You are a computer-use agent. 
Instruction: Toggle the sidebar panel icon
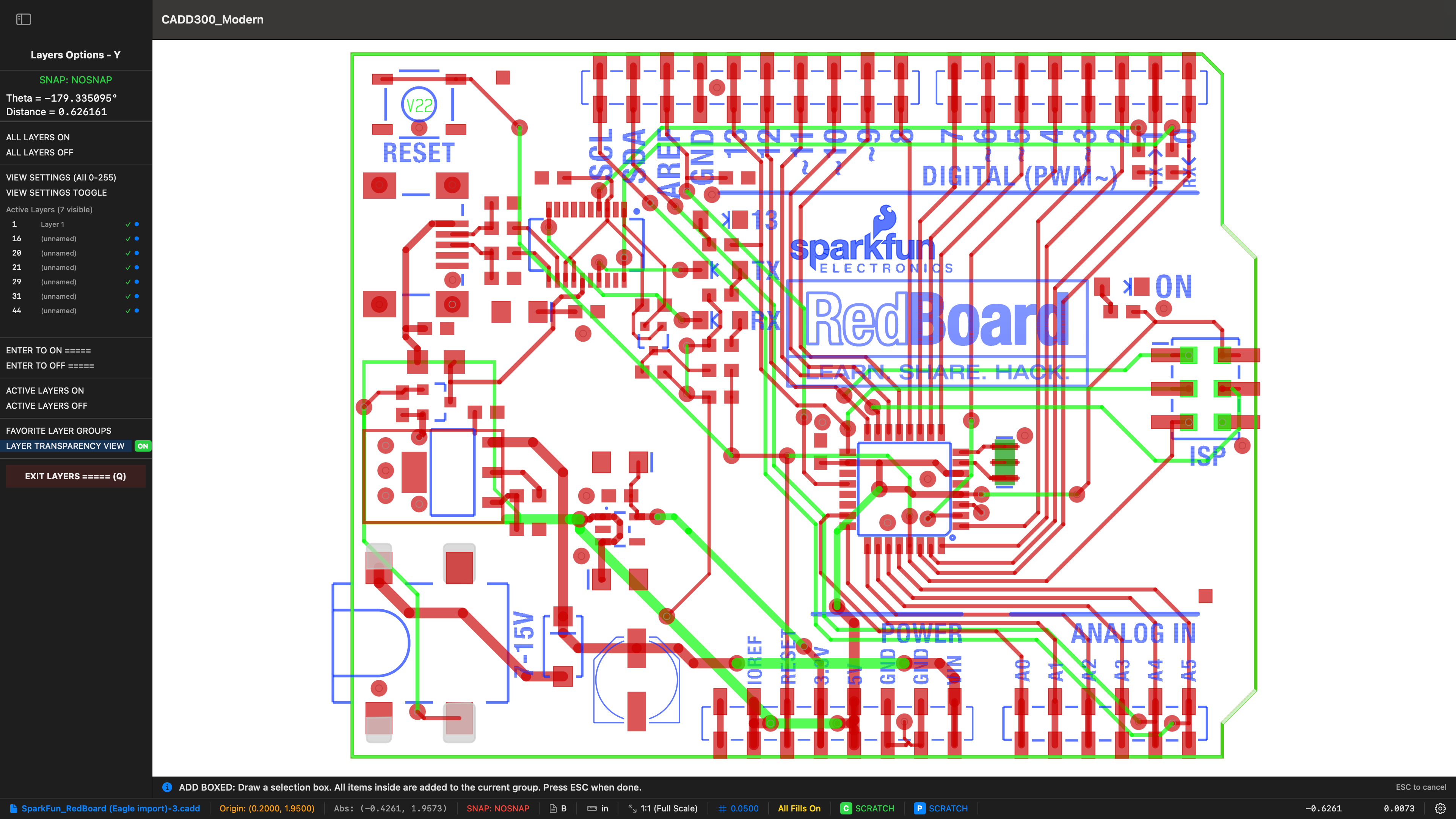[x=23, y=19]
